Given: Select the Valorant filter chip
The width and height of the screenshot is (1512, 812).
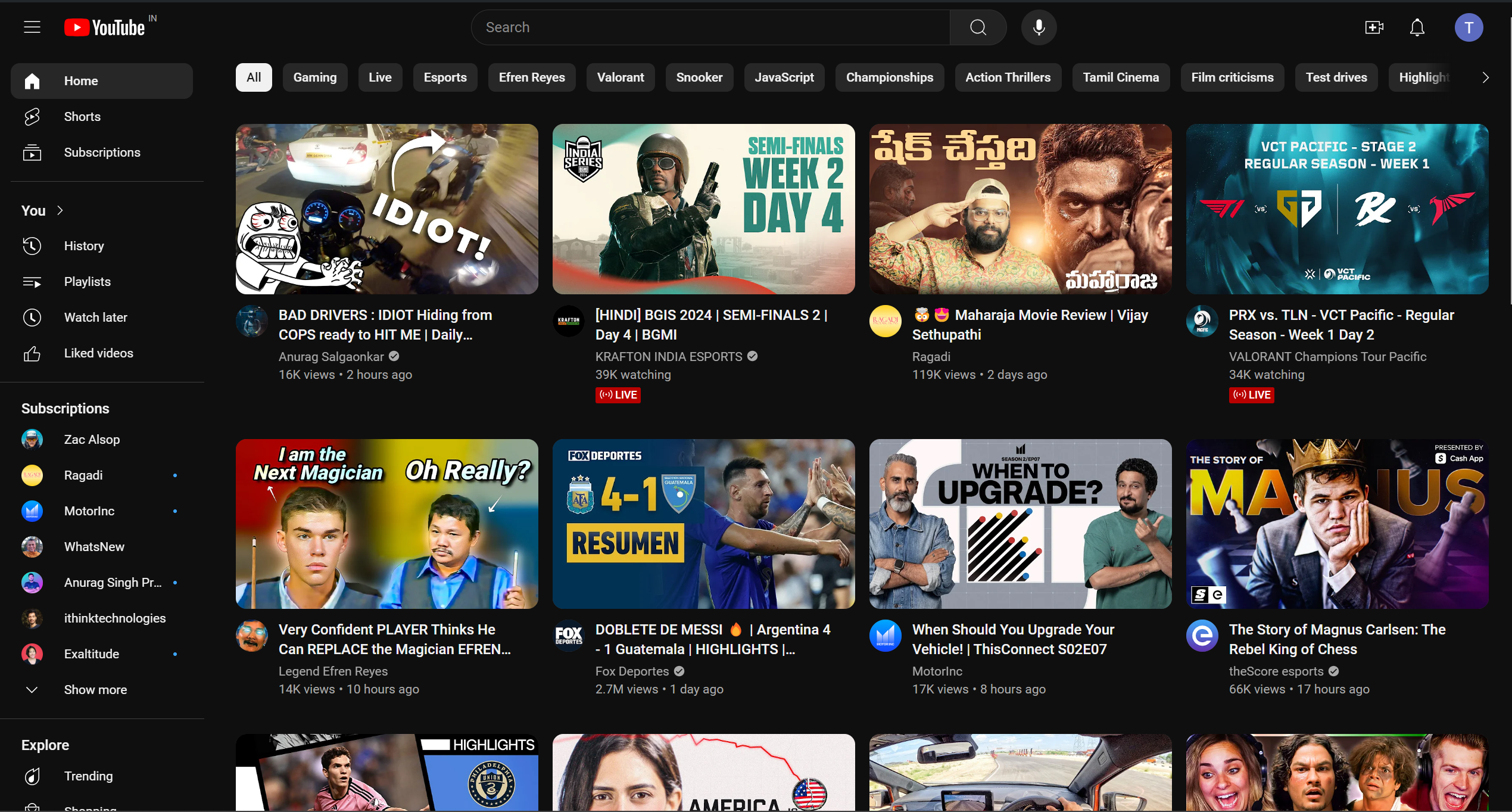Looking at the screenshot, I should pyautogui.click(x=621, y=77).
